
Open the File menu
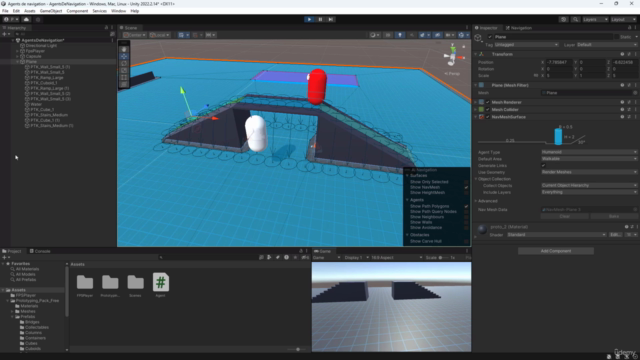pyautogui.click(x=5, y=11)
